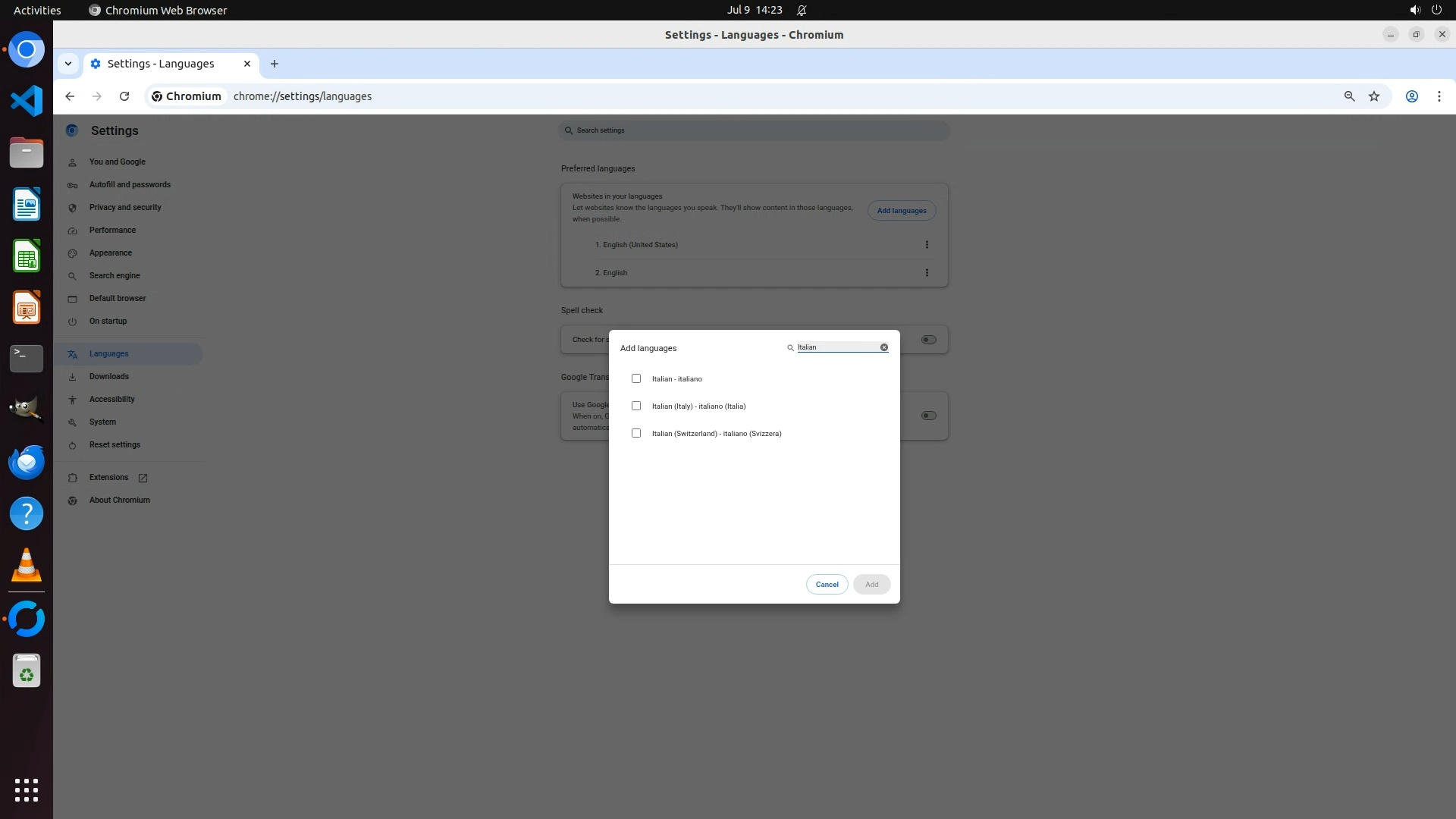Clear the Italian search text
The height and width of the screenshot is (819, 1456).
coord(883,347)
